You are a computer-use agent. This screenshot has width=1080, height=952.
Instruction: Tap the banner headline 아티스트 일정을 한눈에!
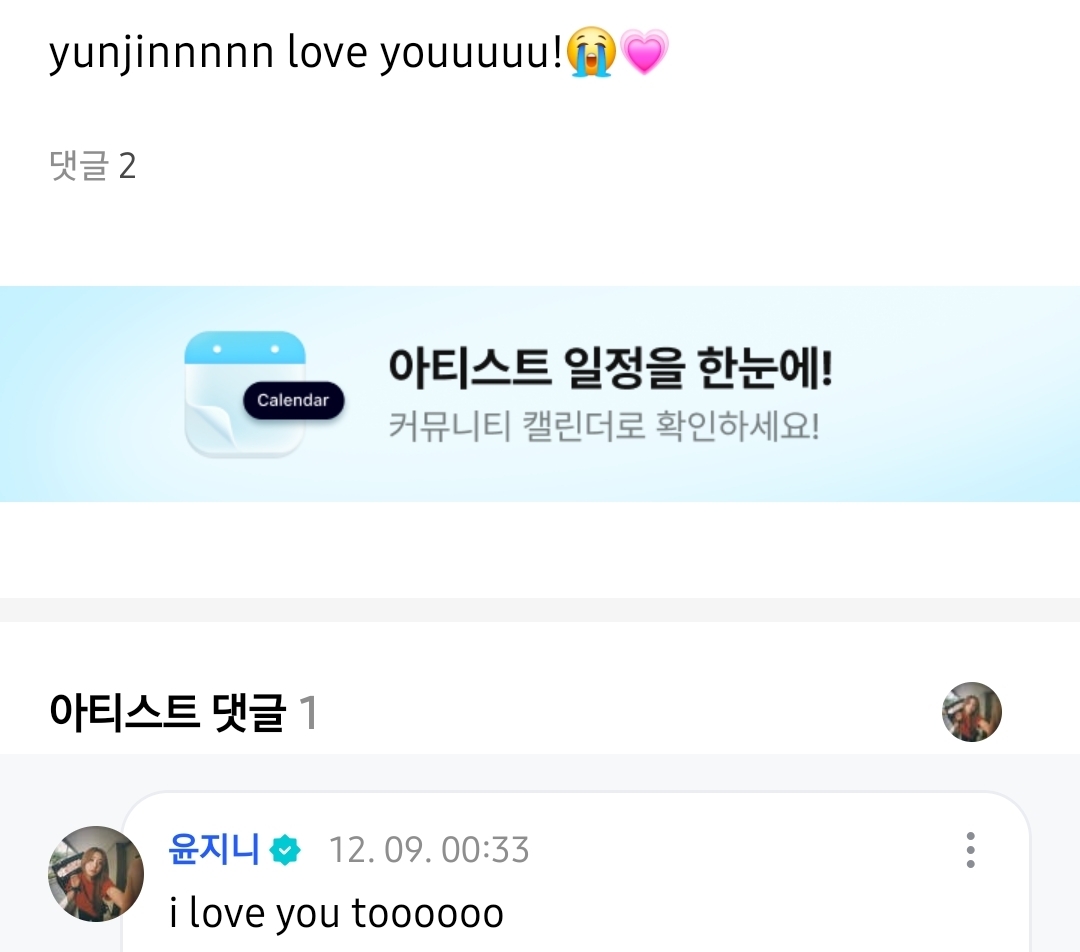tap(610, 370)
